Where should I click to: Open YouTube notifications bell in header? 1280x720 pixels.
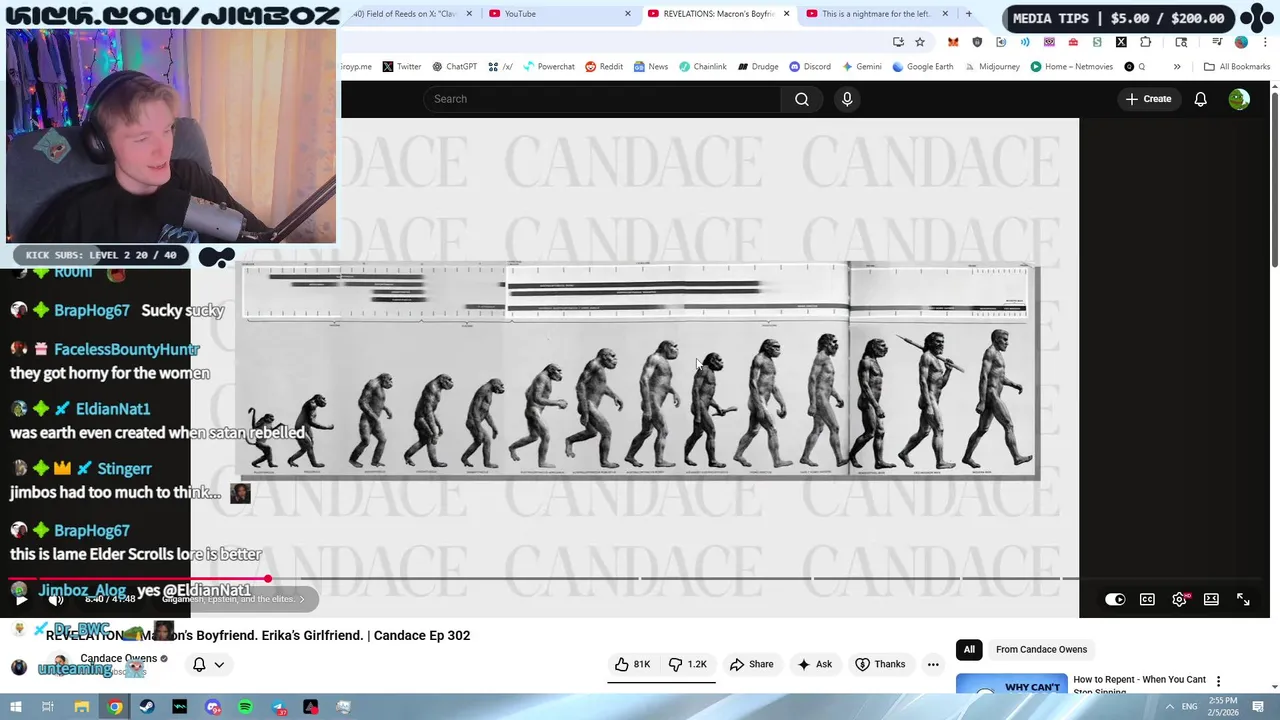pyautogui.click(x=1200, y=99)
